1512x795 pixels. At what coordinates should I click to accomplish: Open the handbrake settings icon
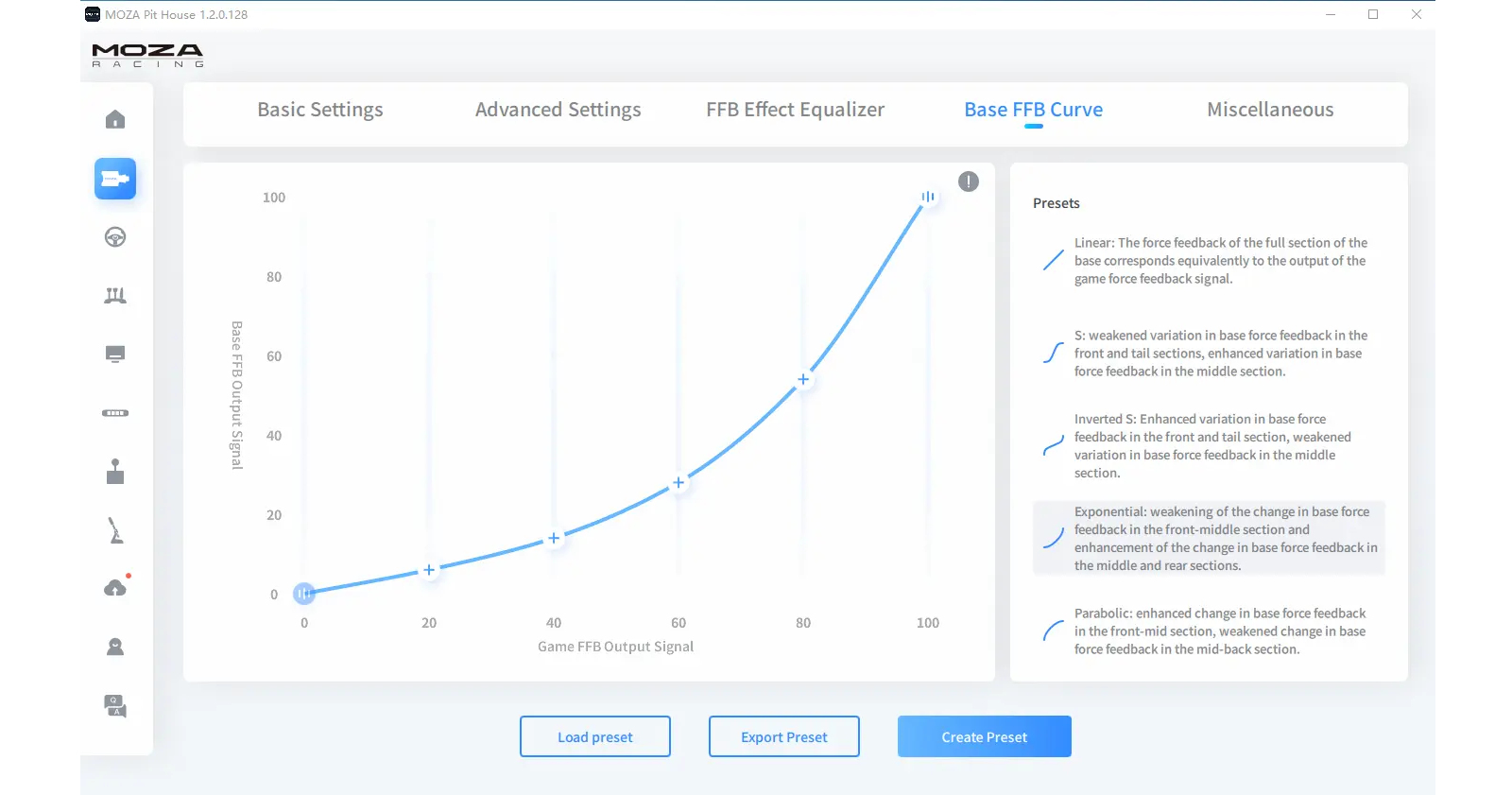coord(115,530)
